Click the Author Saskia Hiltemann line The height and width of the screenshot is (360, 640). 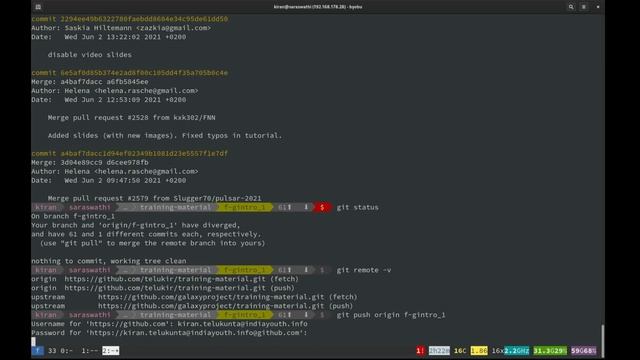tap(121, 28)
